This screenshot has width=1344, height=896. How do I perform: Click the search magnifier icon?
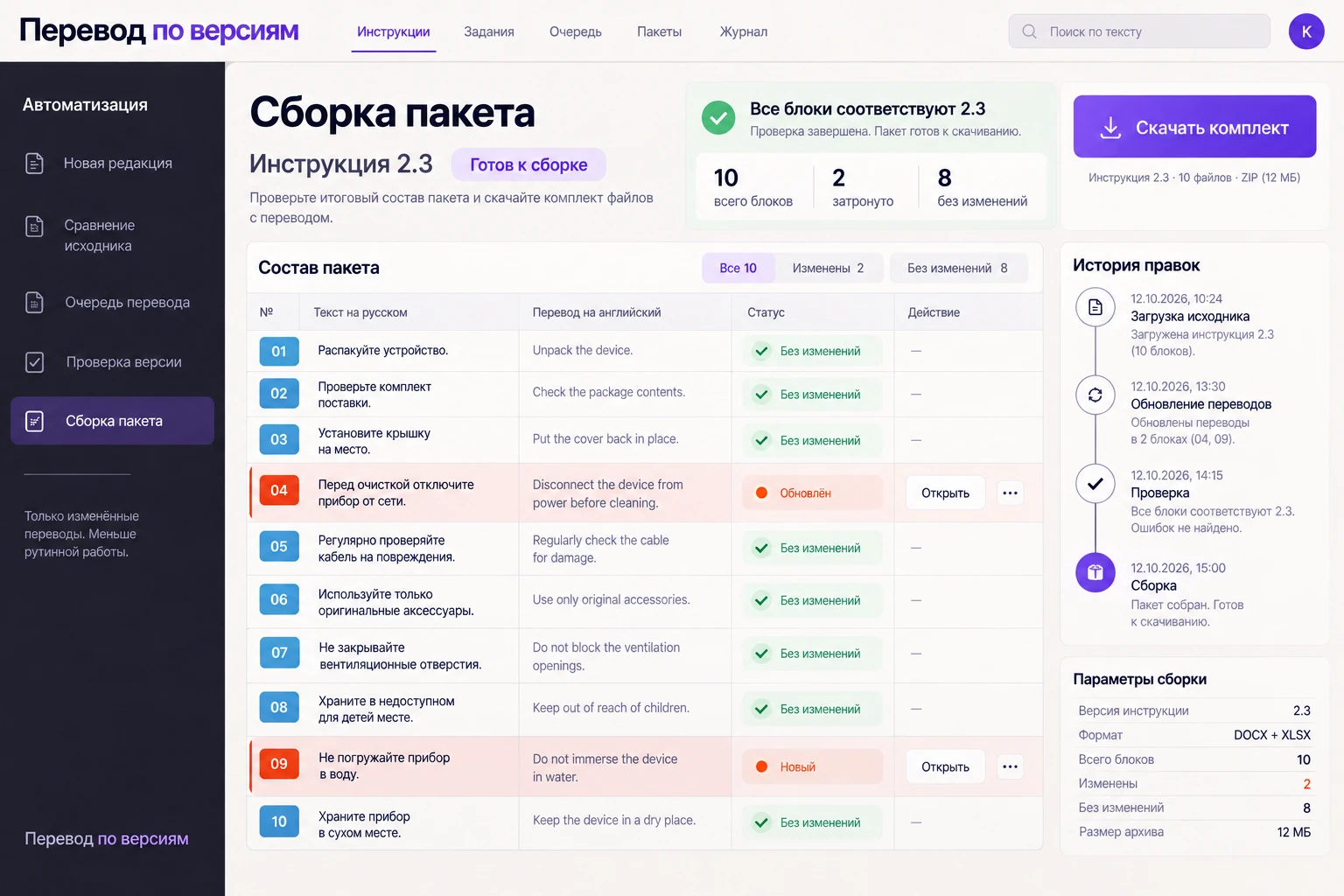click(1030, 31)
